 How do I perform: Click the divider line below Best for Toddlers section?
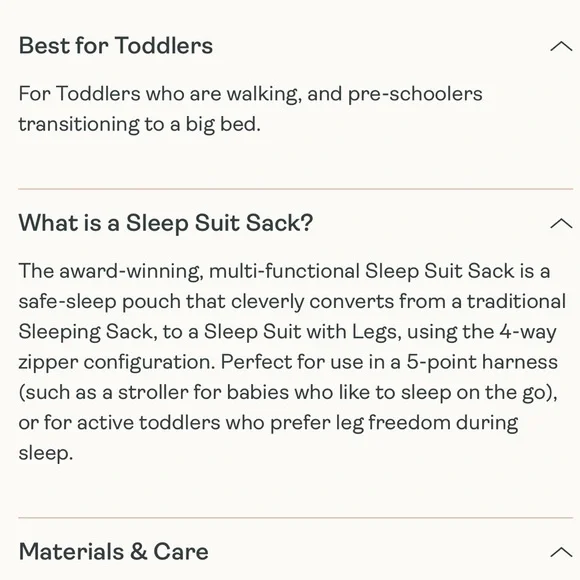296,189
